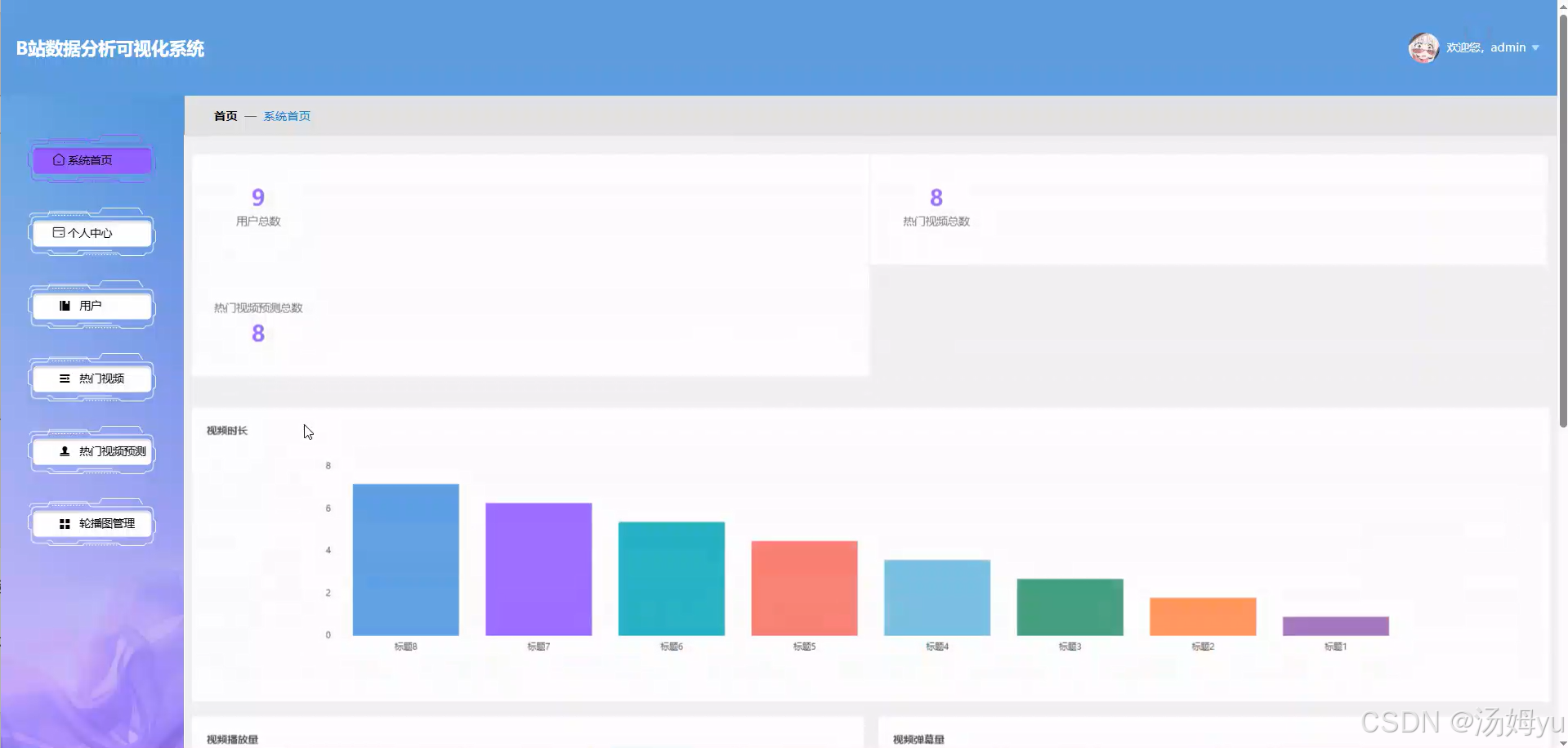The image size is (1568, 748).
Task: Open the 个人中心 sidebar menu item
Action: pos(92,233)
